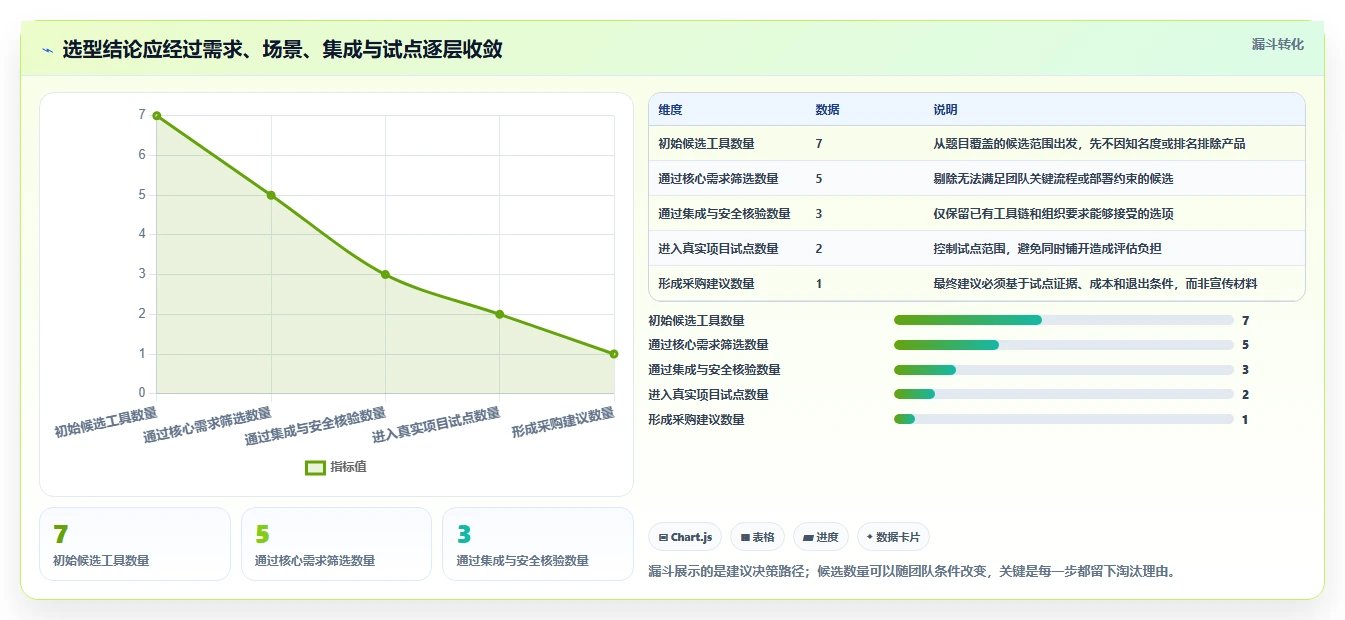Click the 说明 table column header
1345x620 pixels.
945,109
